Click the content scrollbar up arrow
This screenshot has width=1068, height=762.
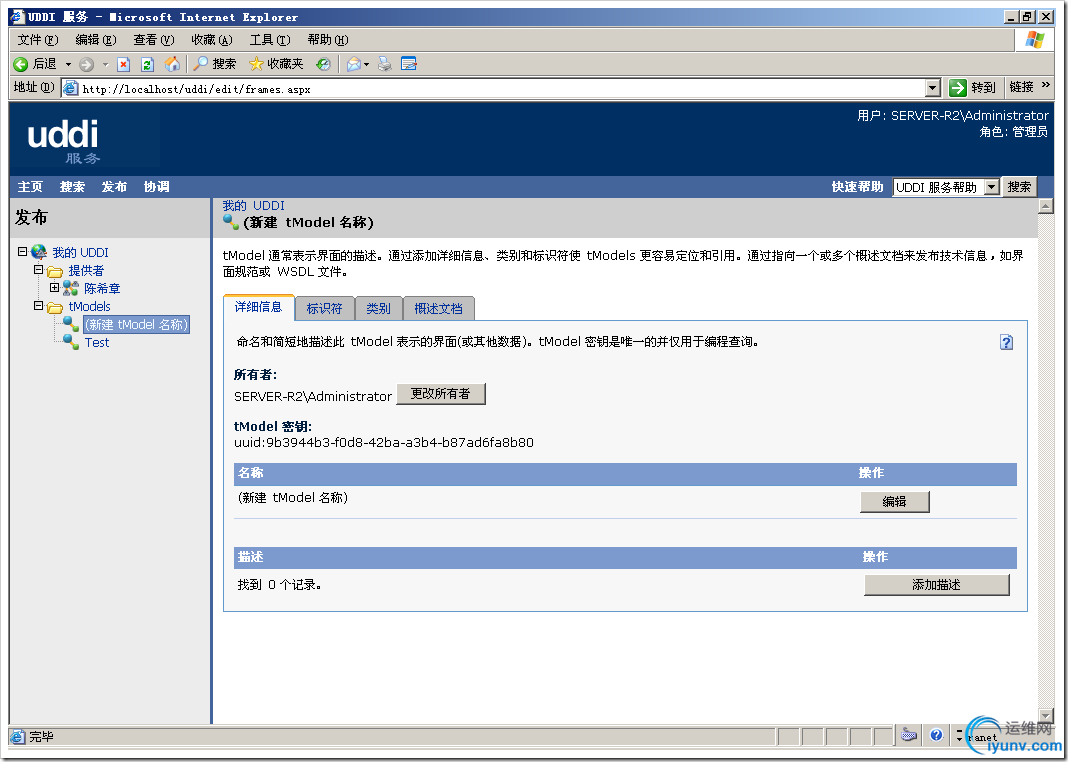(1046, 206)
